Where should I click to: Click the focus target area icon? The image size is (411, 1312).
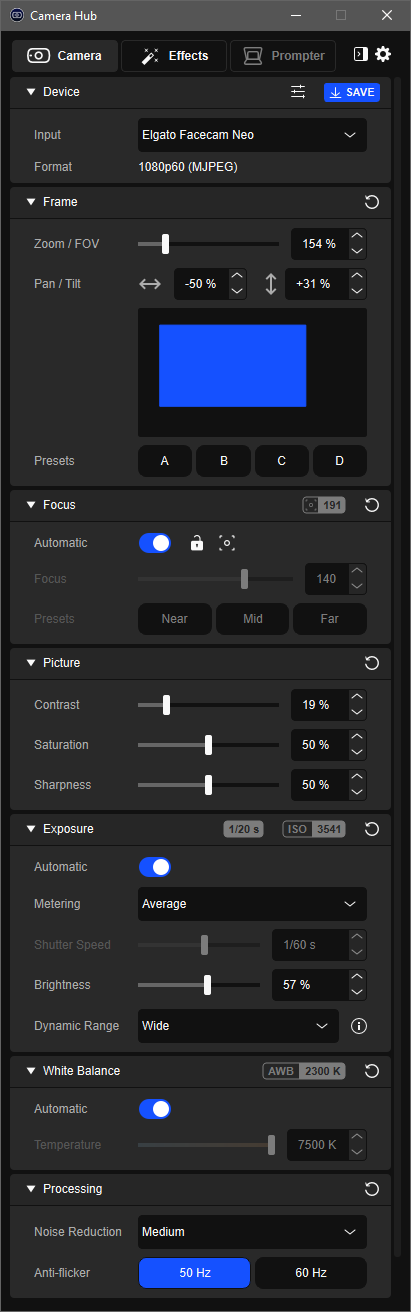pyautogui.click(x=227, y=543)
